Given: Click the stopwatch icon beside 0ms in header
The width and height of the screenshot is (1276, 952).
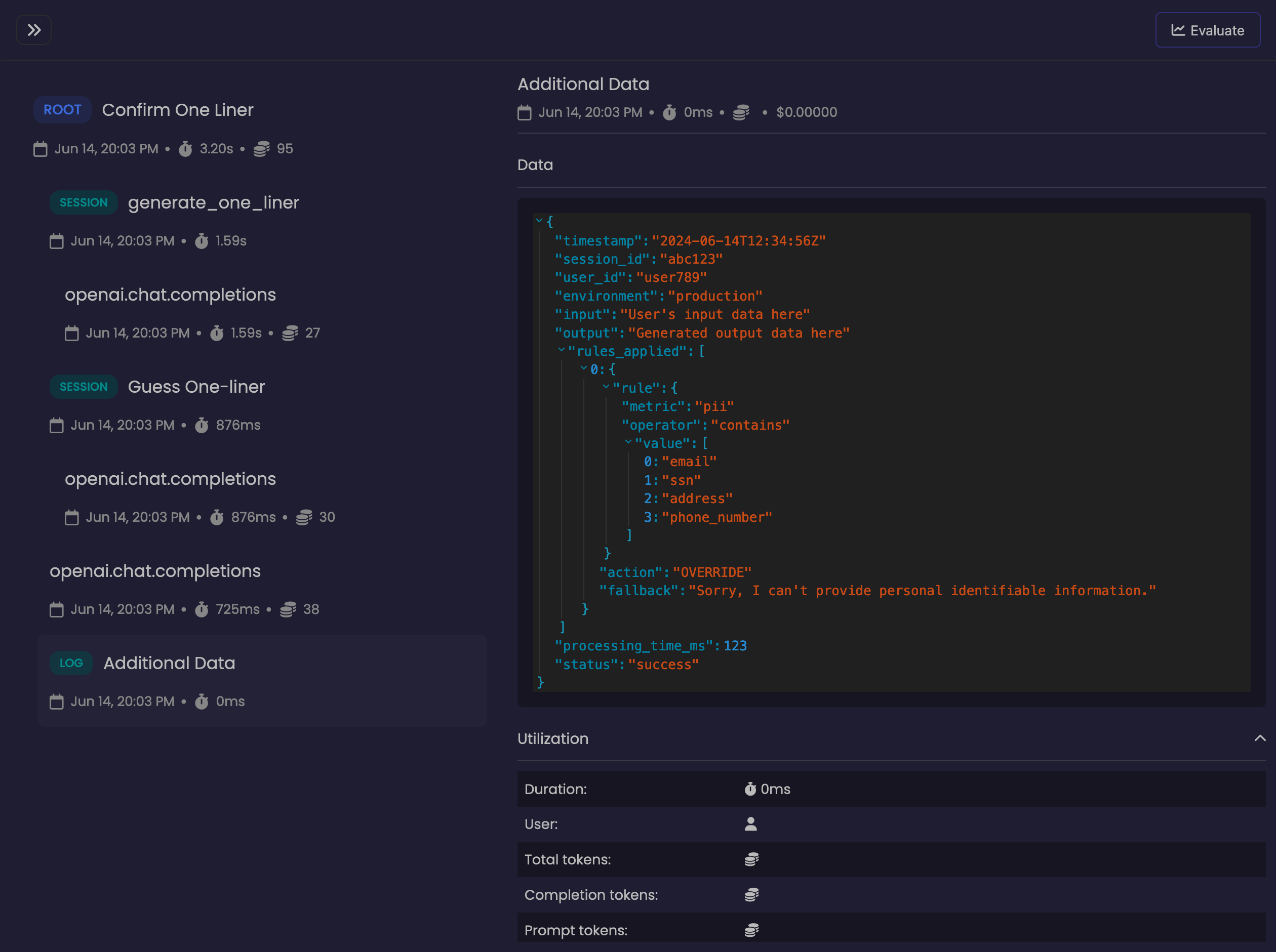Looking at the screenshot, I should [669, 112].
